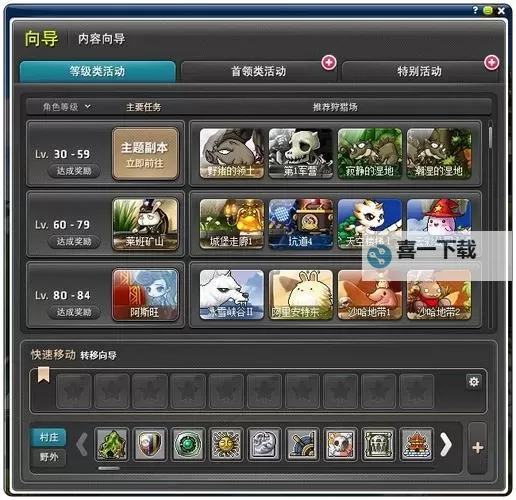
Task: Click plus icon on 特别活动 tab
Action: point(491,63)
